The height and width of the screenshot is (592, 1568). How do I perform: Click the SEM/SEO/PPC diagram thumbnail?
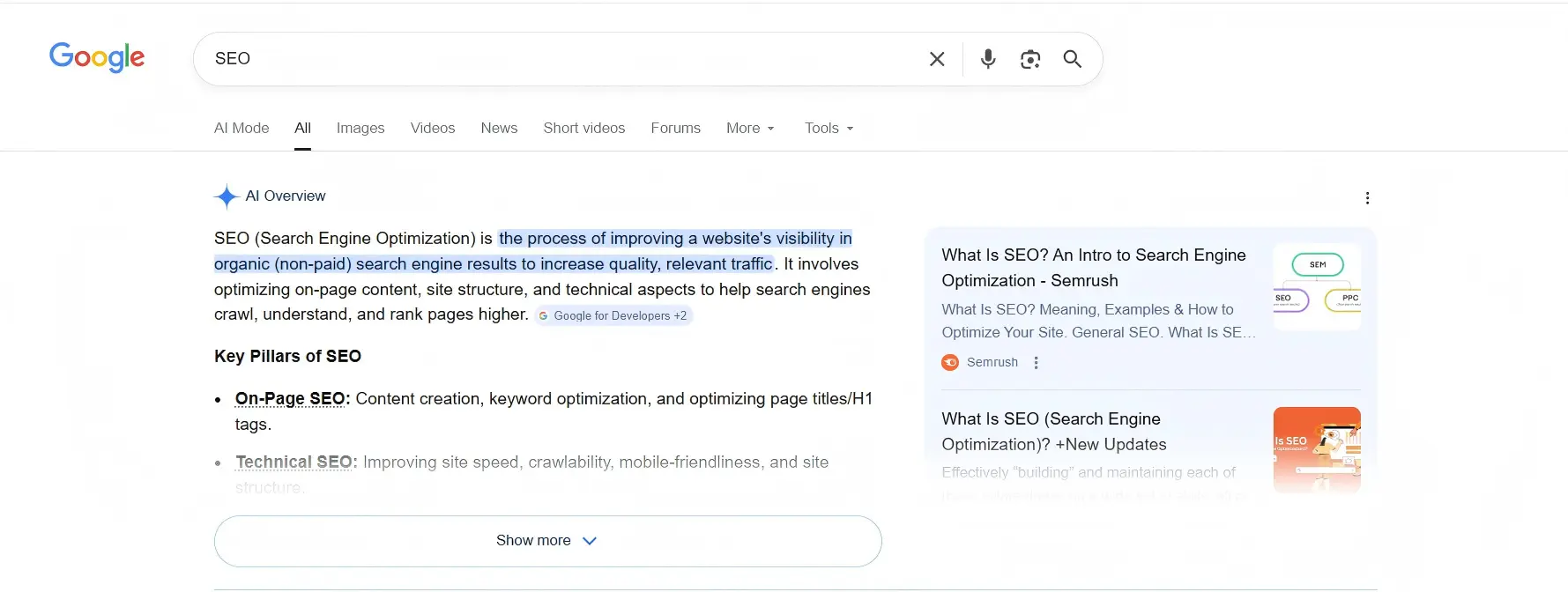pyautogui.click(x=1317, y=287)
